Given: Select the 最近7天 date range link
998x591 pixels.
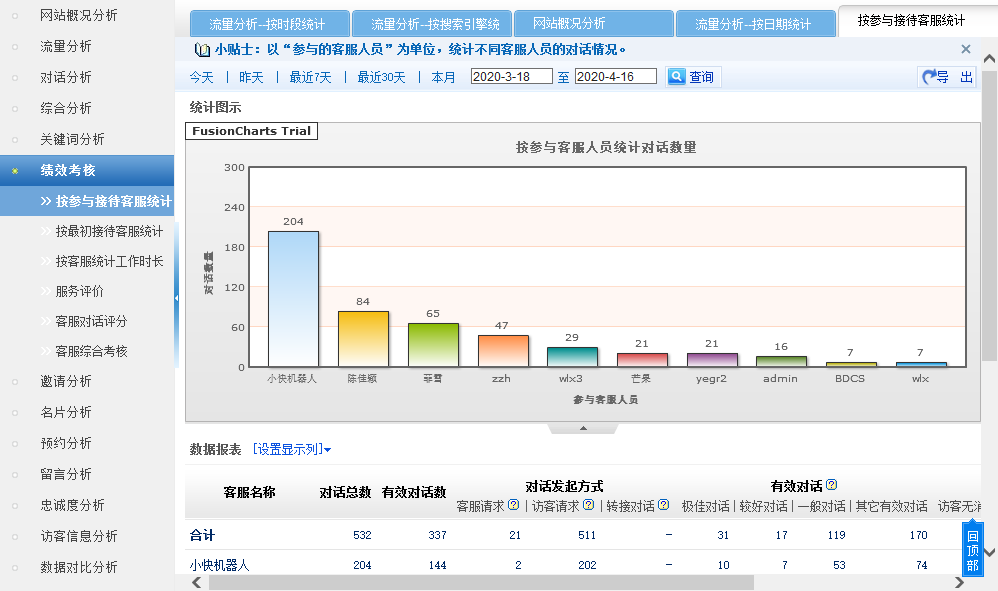Looking at the screenshot, I should coord(310,77).
